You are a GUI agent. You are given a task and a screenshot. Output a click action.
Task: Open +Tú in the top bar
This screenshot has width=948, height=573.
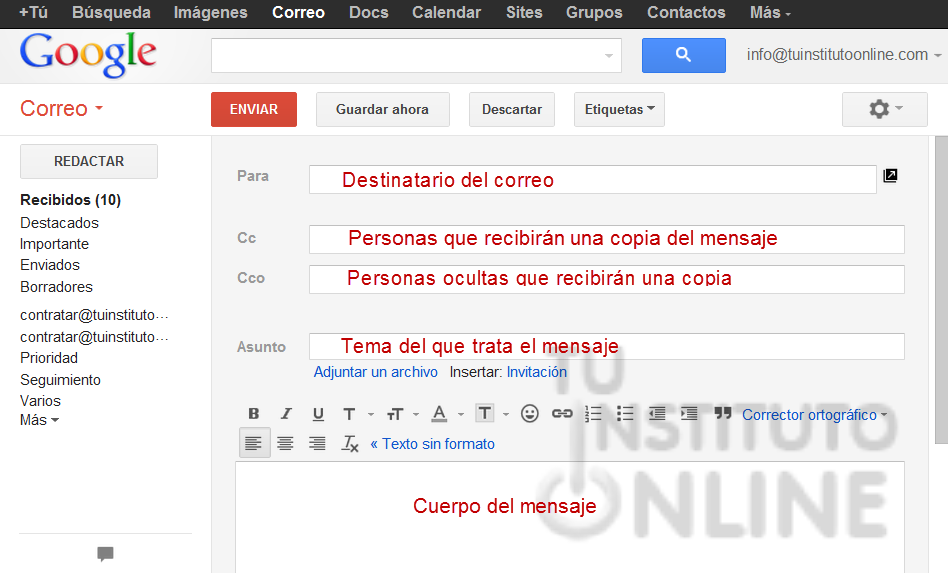[33, 13]
